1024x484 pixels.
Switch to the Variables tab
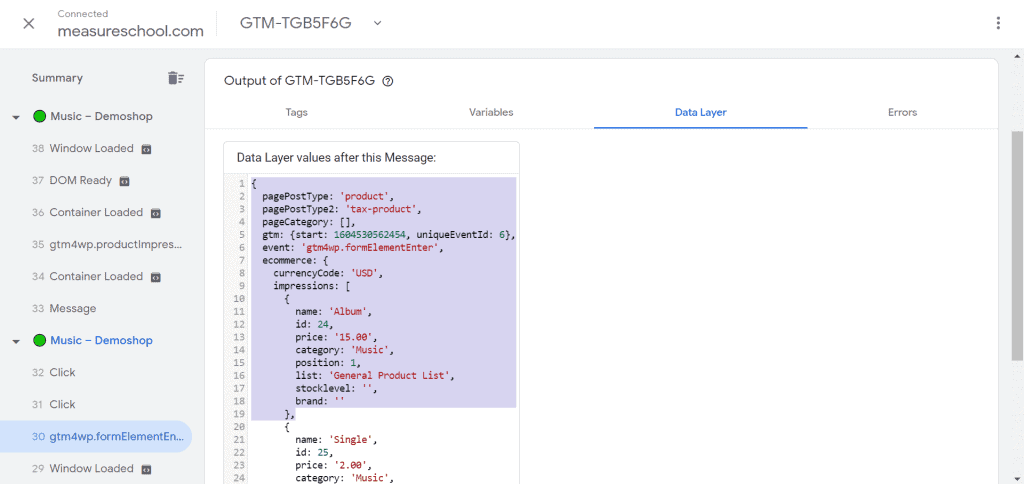(x=491, y=112)
